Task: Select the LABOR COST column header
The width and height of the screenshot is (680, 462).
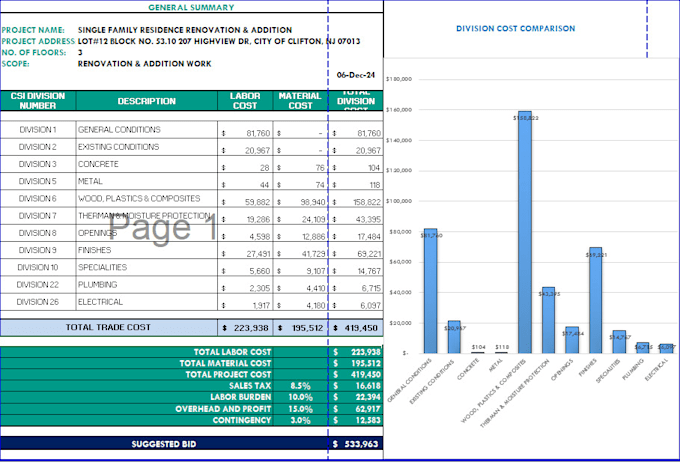Action: point(245,101)
